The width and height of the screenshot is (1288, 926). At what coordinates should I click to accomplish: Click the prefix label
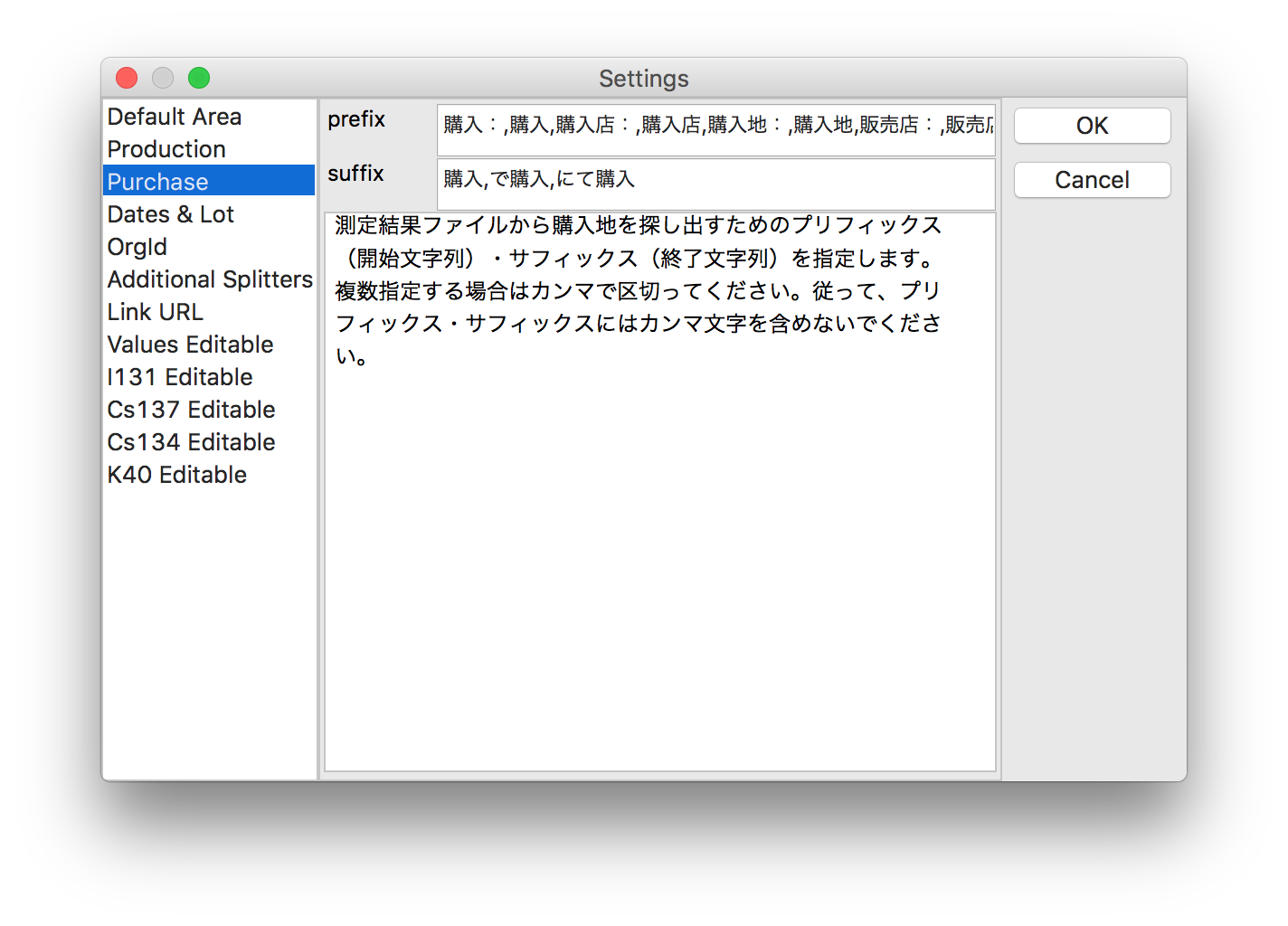point(356,119)
